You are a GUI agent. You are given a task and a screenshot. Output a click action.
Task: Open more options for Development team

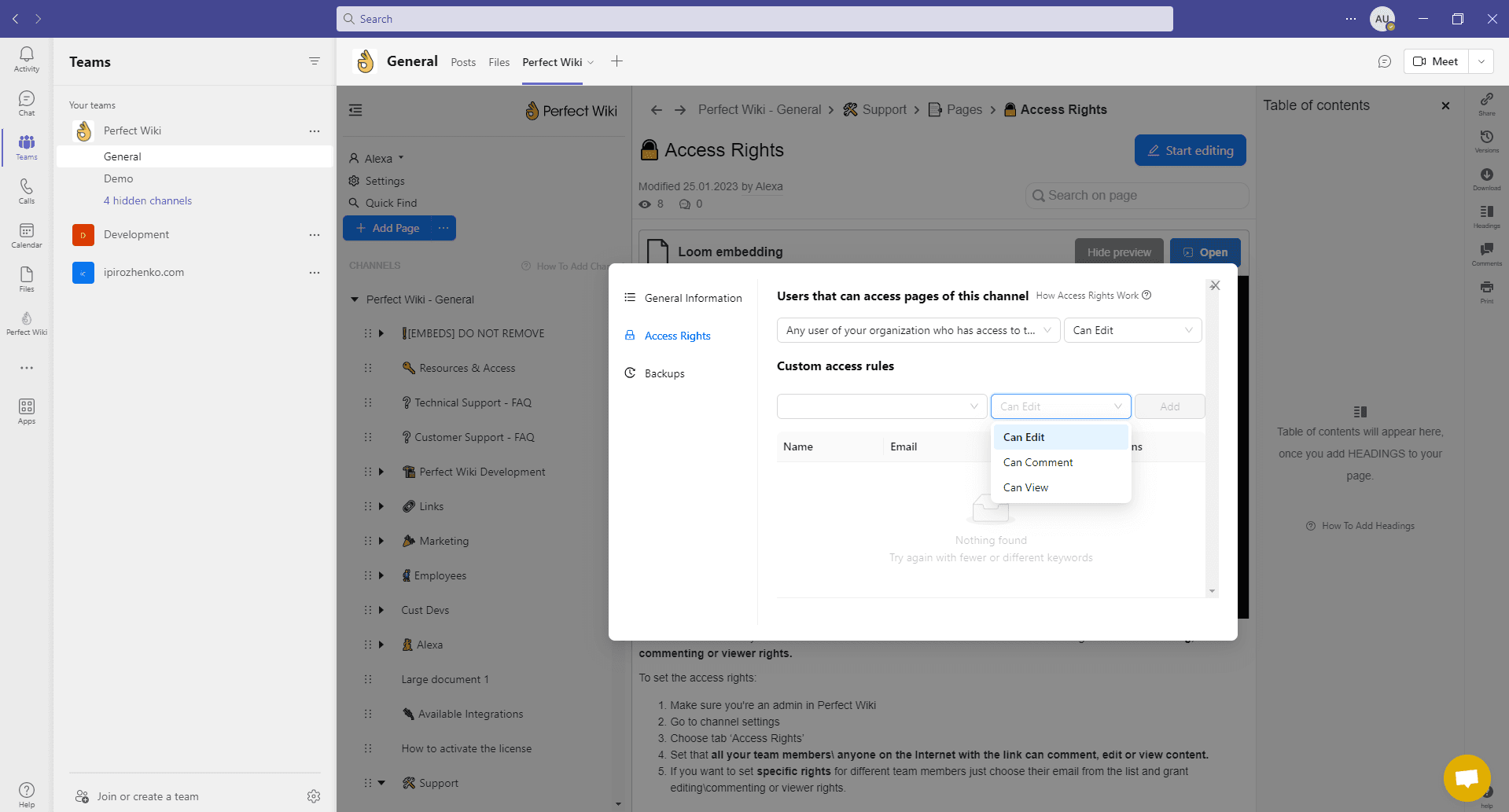[x=315, y=235]
